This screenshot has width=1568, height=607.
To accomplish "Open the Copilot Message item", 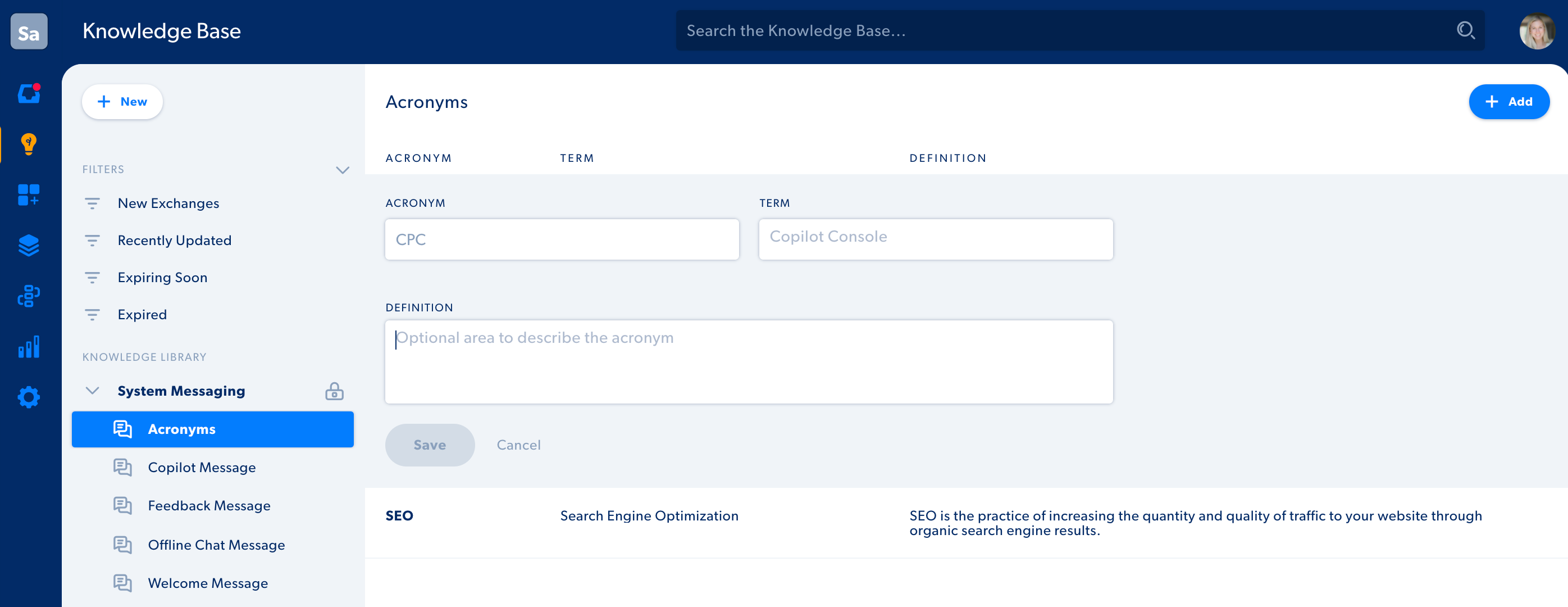I will (x=202, y=468).
